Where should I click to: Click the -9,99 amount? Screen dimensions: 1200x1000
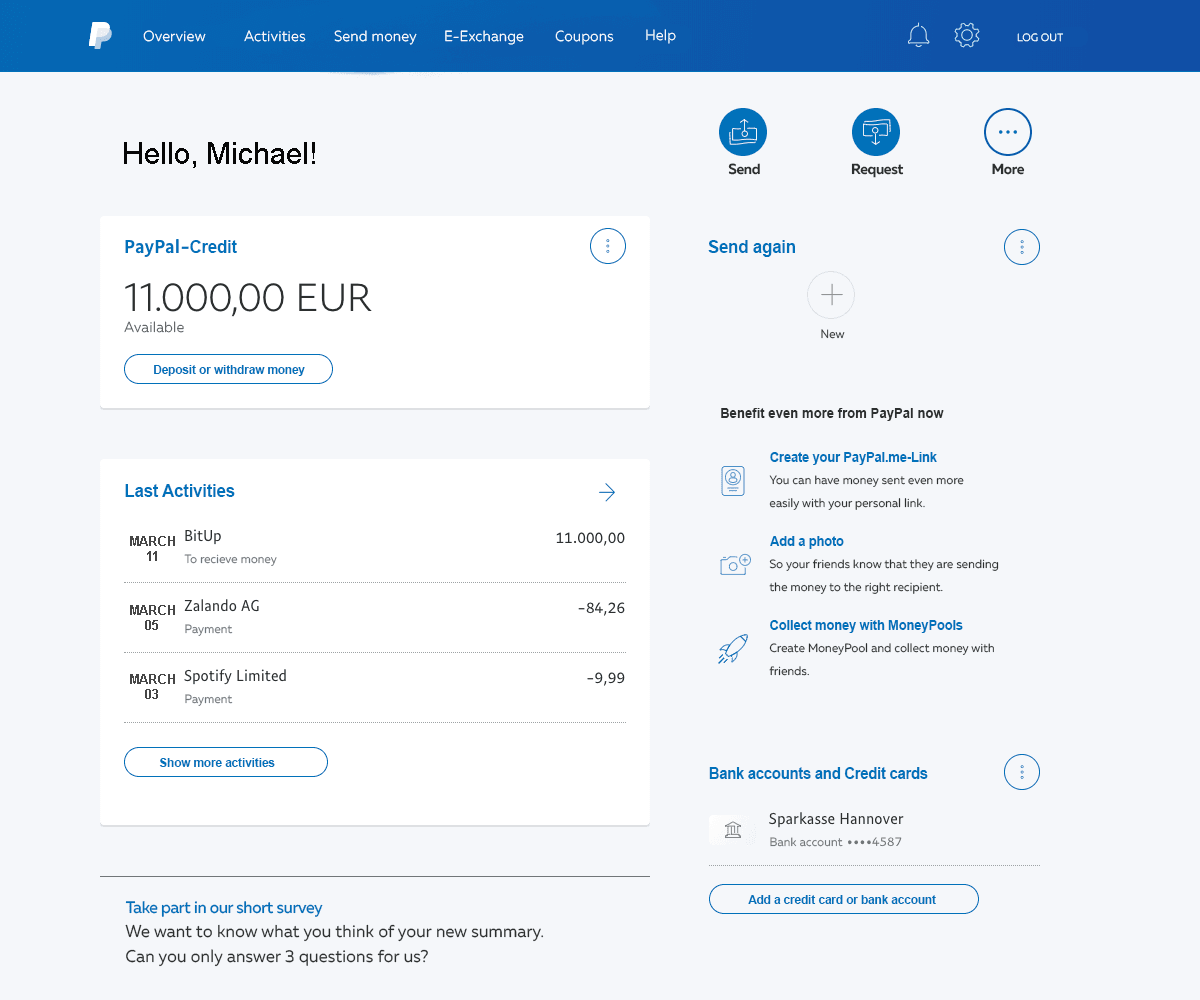pos(605,678)
